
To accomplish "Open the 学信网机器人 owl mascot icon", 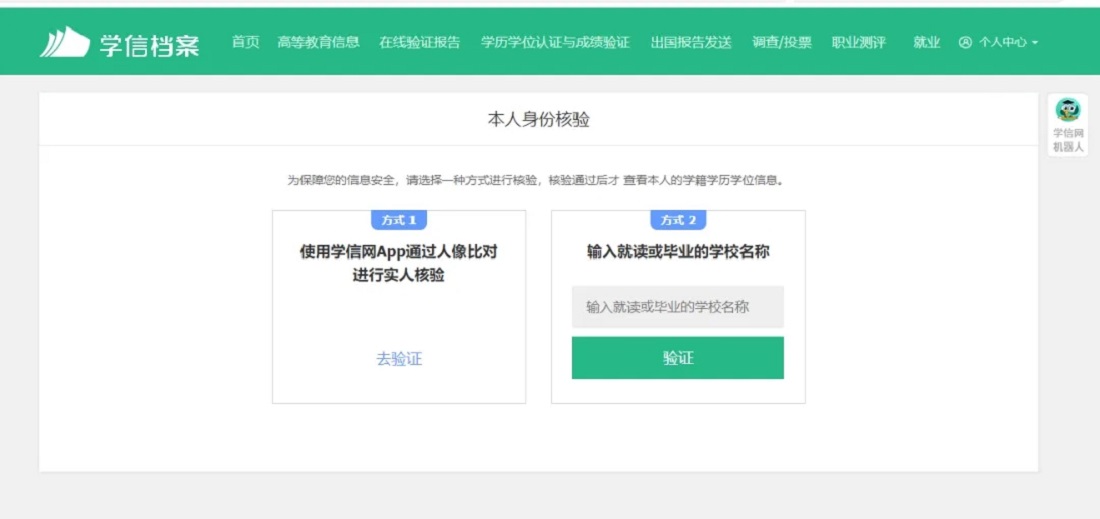I will [1068, 110].
